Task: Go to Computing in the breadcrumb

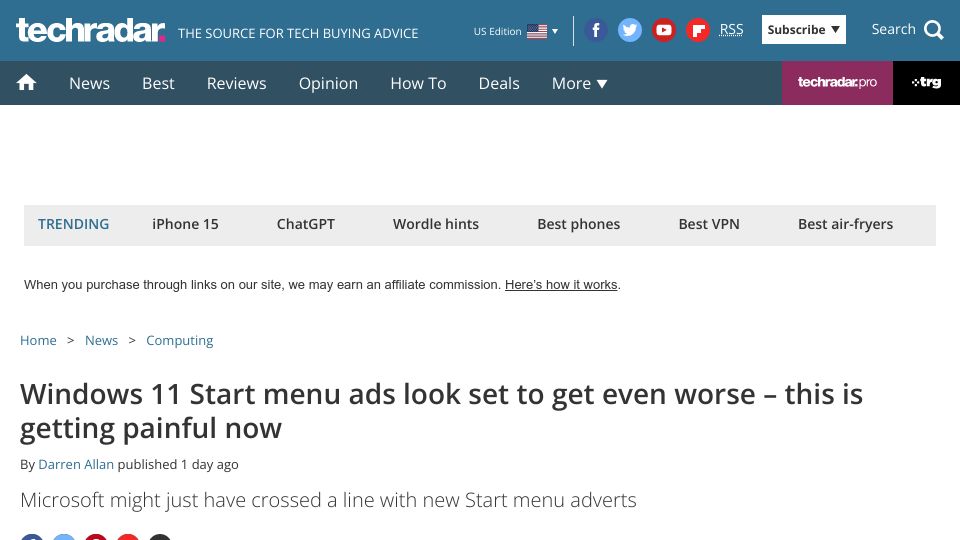Action: [179, 340]
